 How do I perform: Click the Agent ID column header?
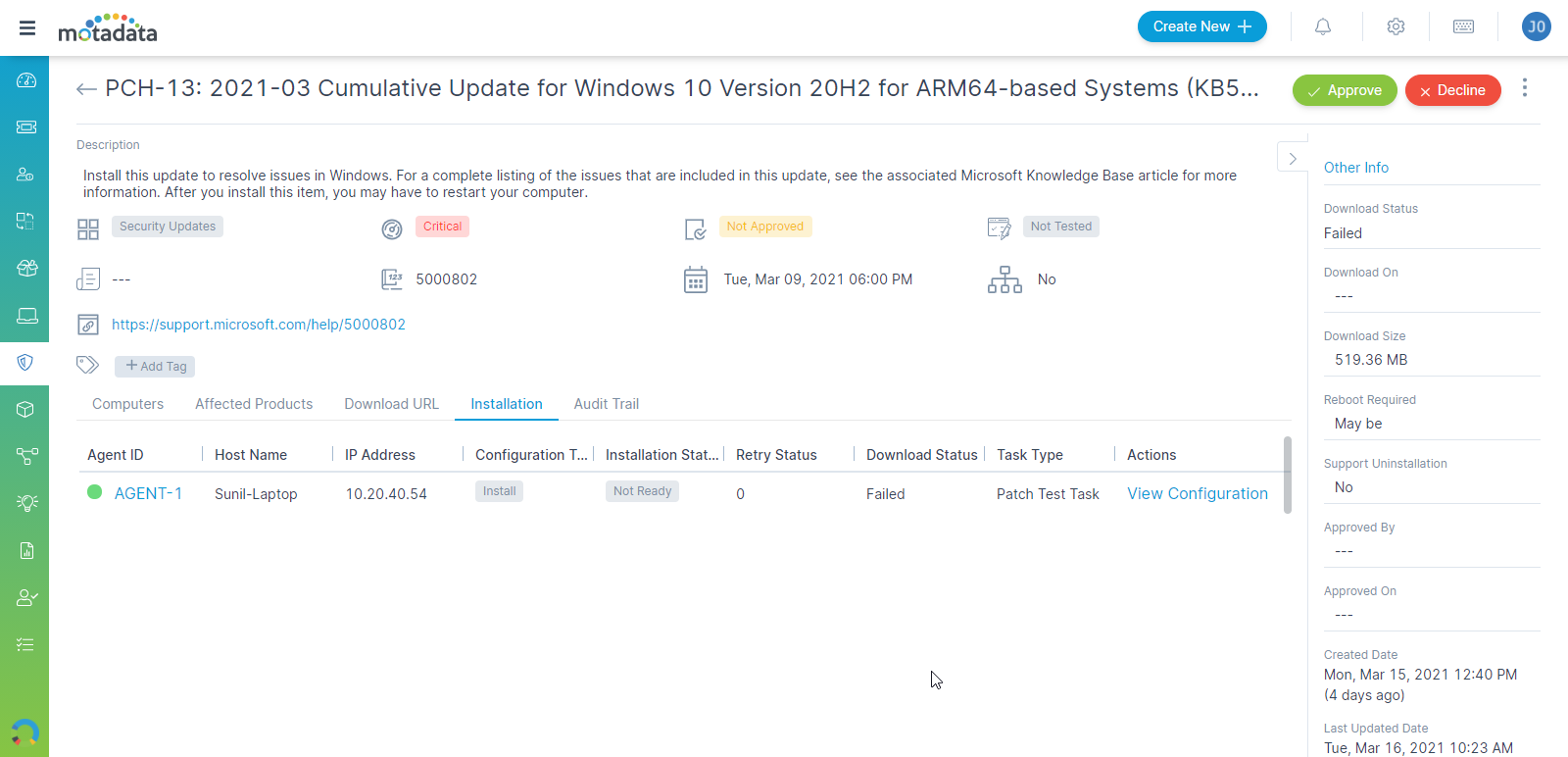(x=116, y=455)
